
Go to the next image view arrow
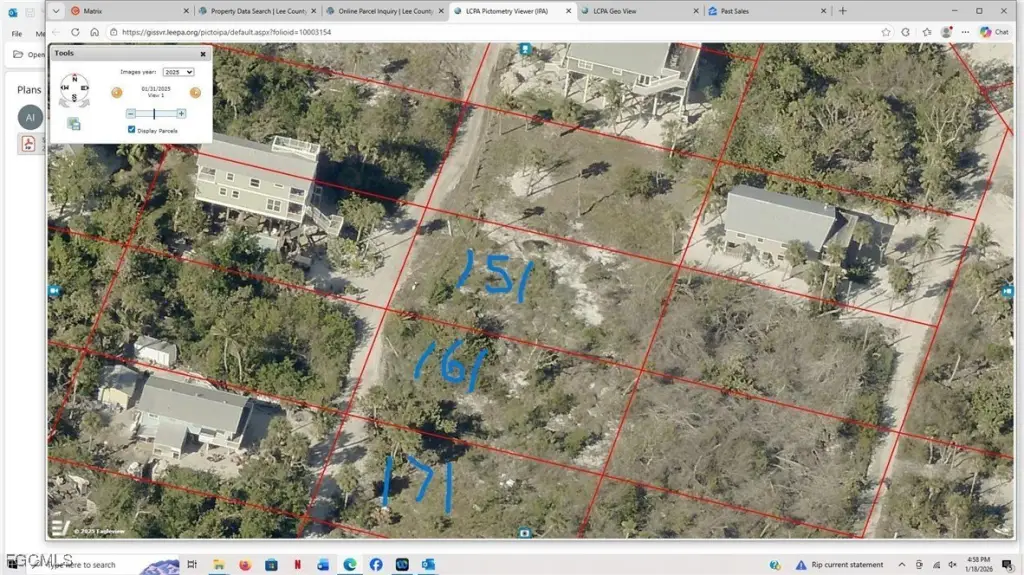(x=195, y=93)
